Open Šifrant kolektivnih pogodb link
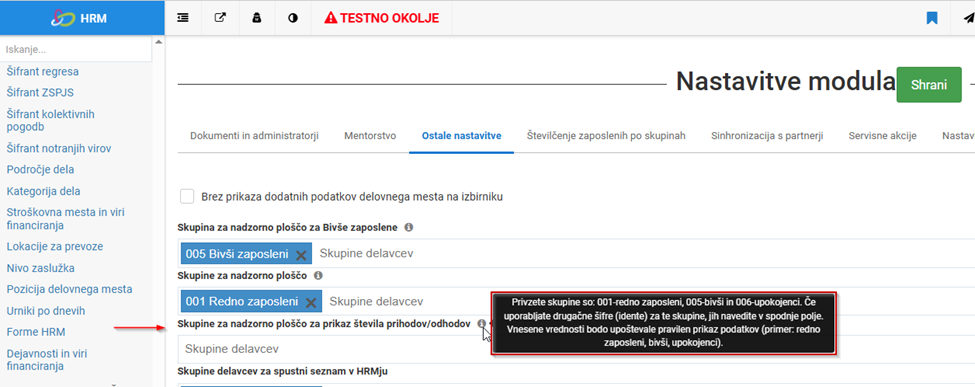The image size is (975, 387). click(x=50, y=121)
